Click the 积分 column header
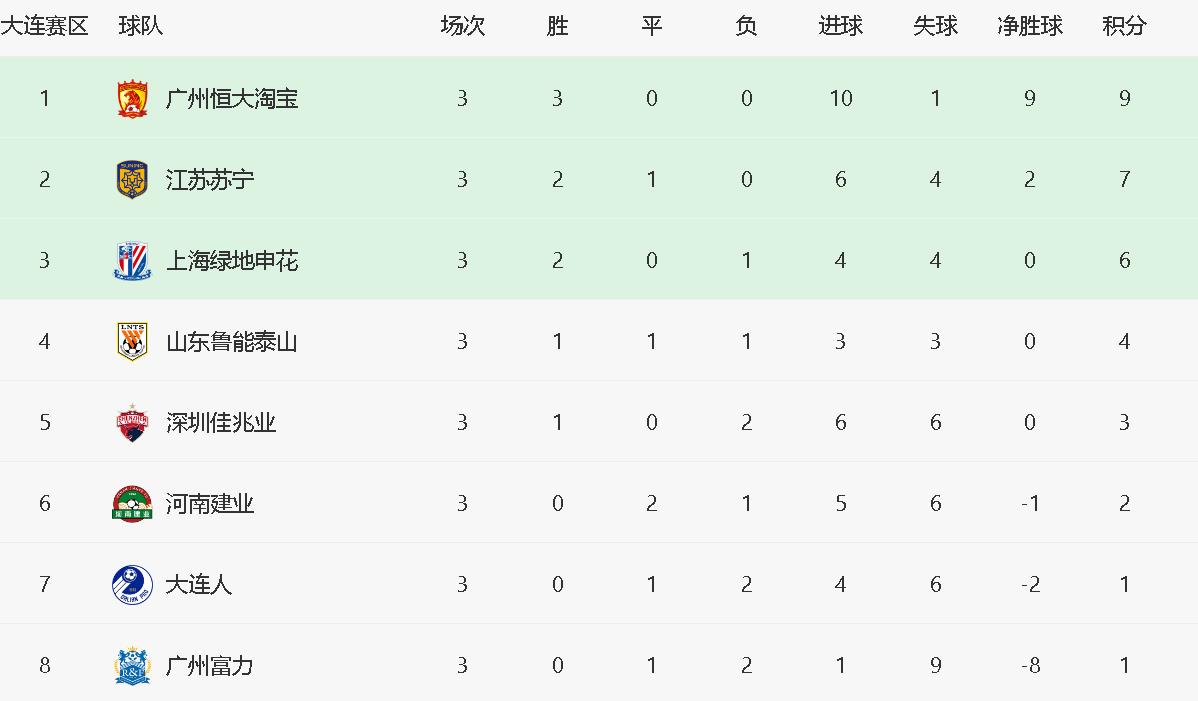The height and width of the screenshot is (701, 1198). (1124, 27)
